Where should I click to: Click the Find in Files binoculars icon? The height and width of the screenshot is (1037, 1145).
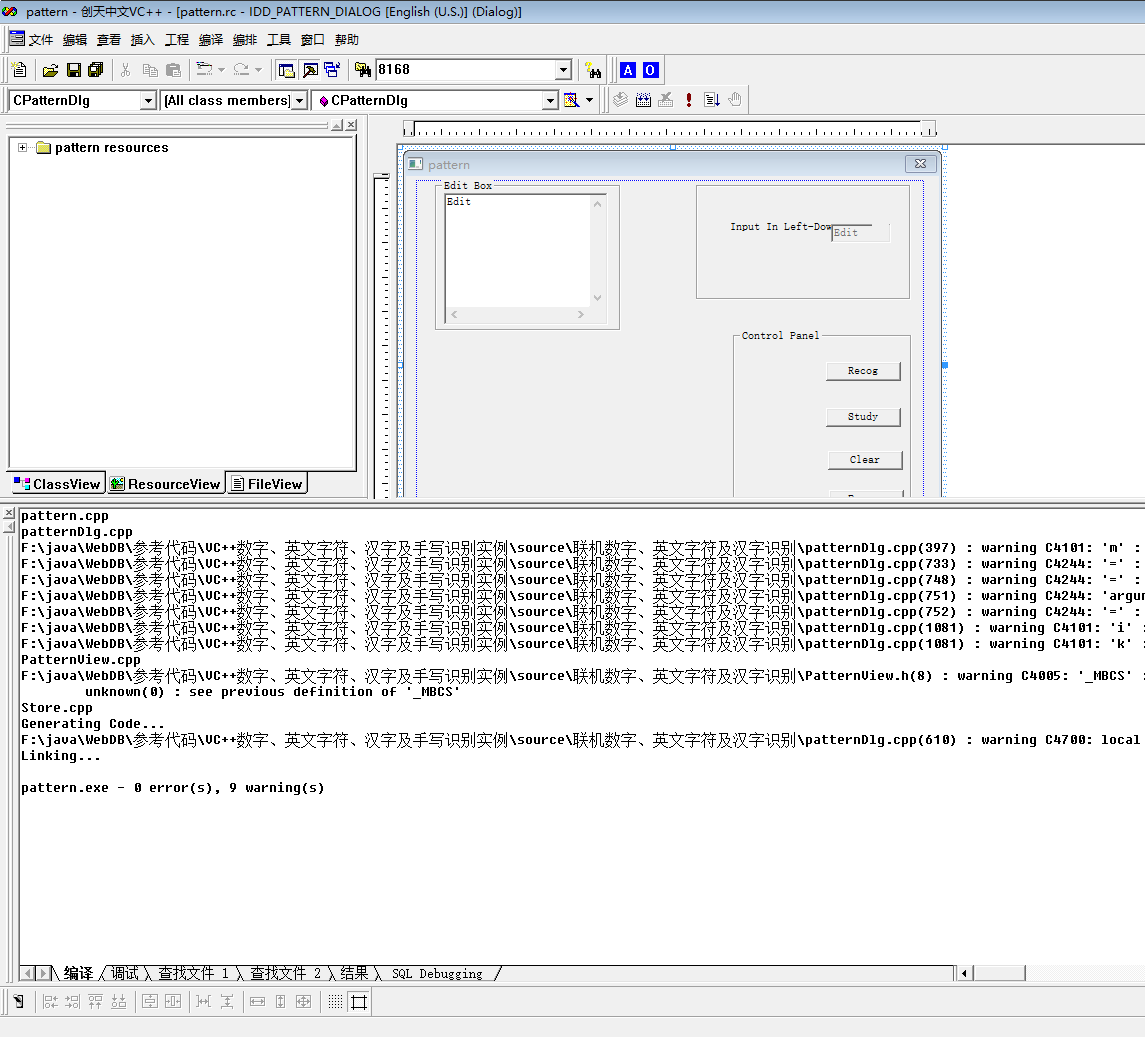coord(594,70)
